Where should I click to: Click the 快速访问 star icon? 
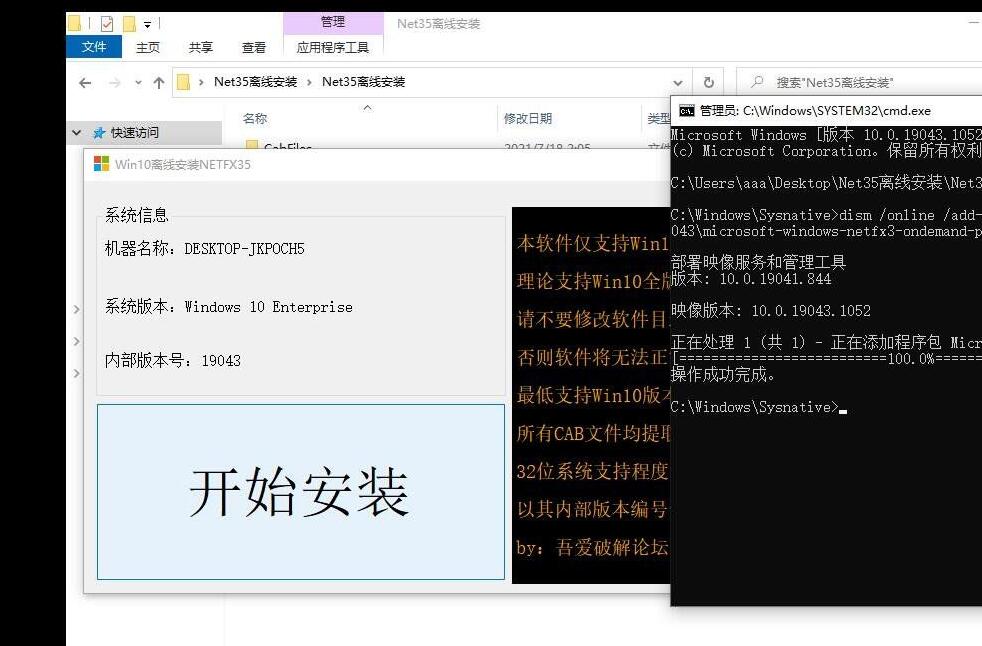[99, 133]
